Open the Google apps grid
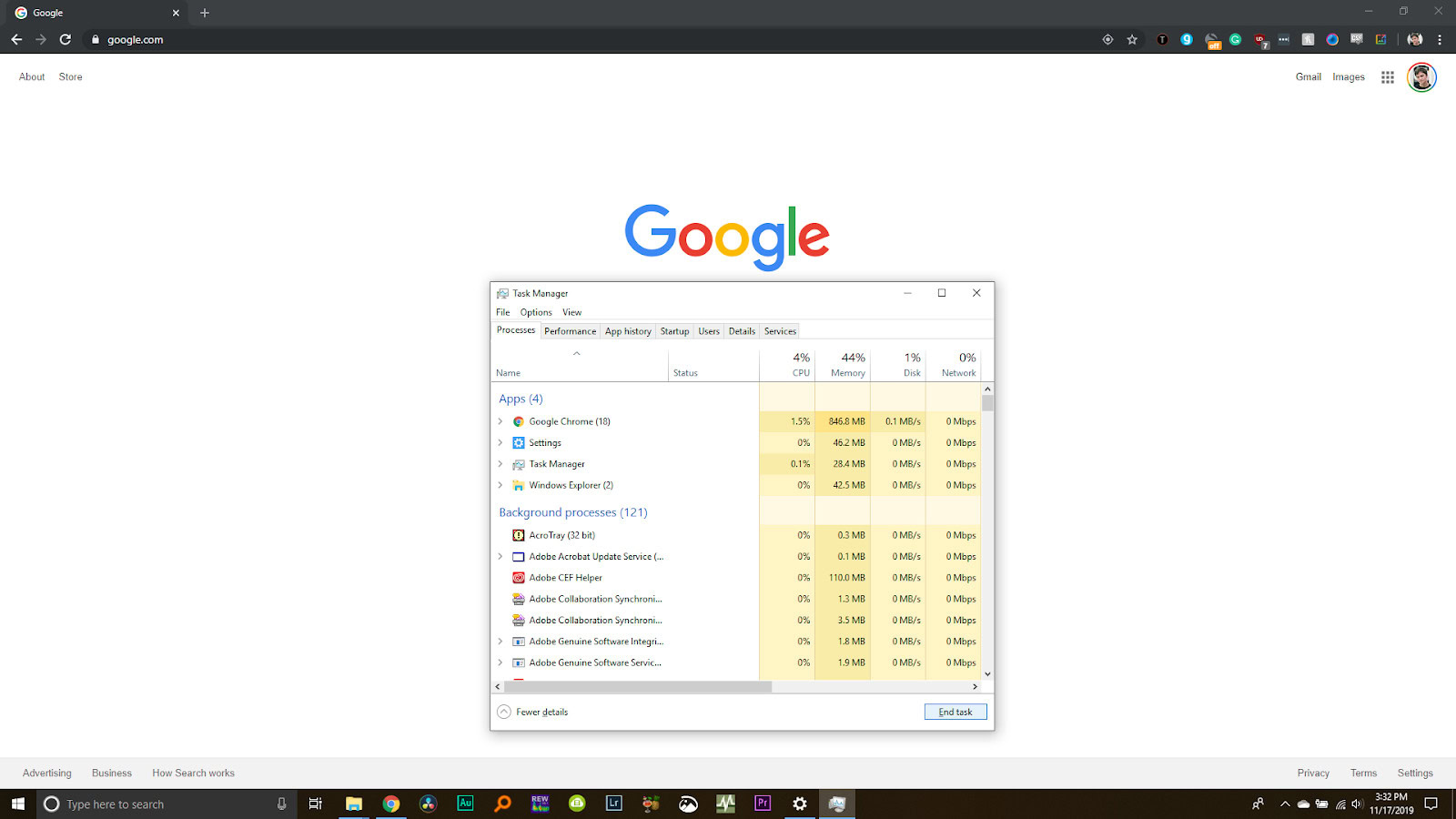Image resolution: width=1456 pixels, height=819 pixels. pos(1387,77)
